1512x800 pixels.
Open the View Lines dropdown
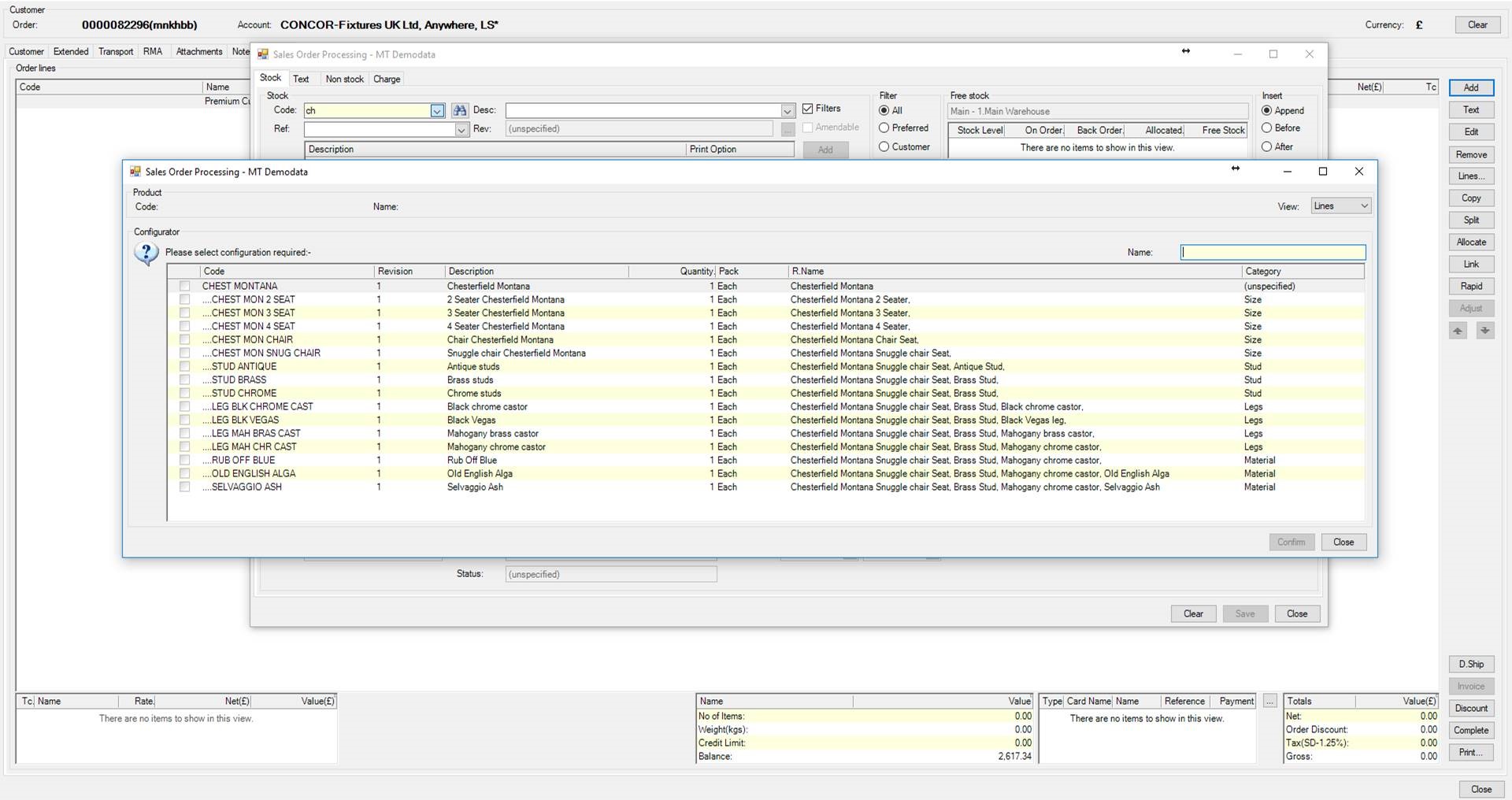pyautogui.click(x=1340, y=206)
